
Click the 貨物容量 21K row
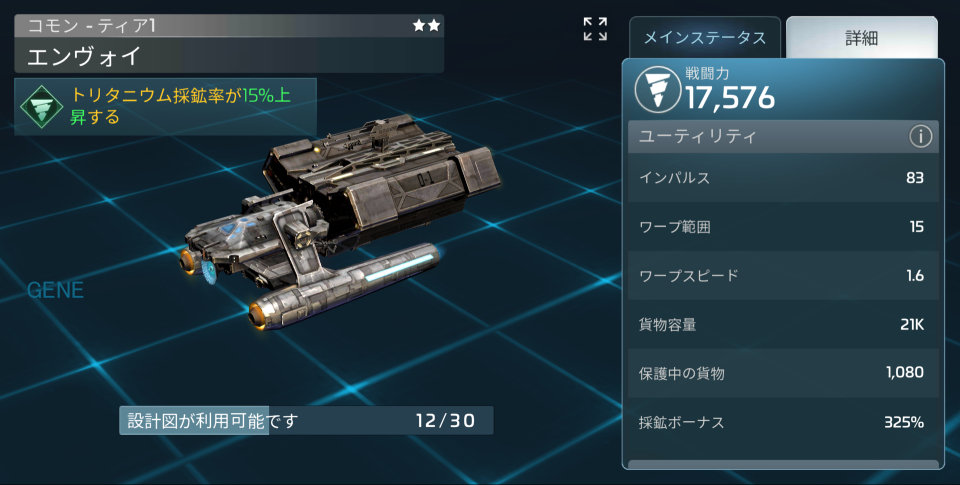pyautogui.click(x=783, y=325)
